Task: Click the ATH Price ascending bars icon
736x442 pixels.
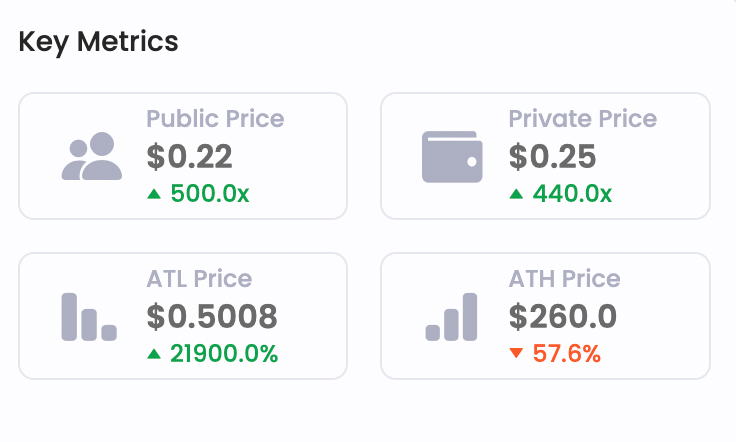Action: click(451, 317)
